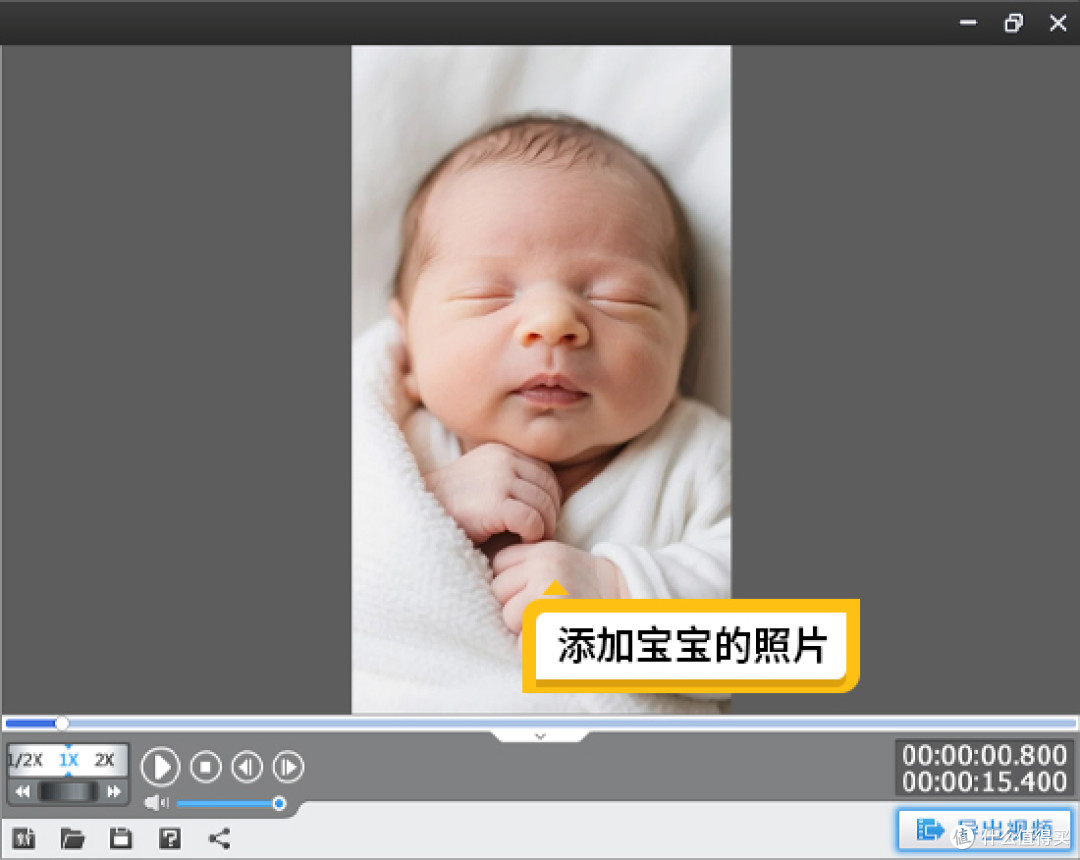Screen dimensions: 1080x860
Task: Open help with question mark icon
Action: pos(169,839)
